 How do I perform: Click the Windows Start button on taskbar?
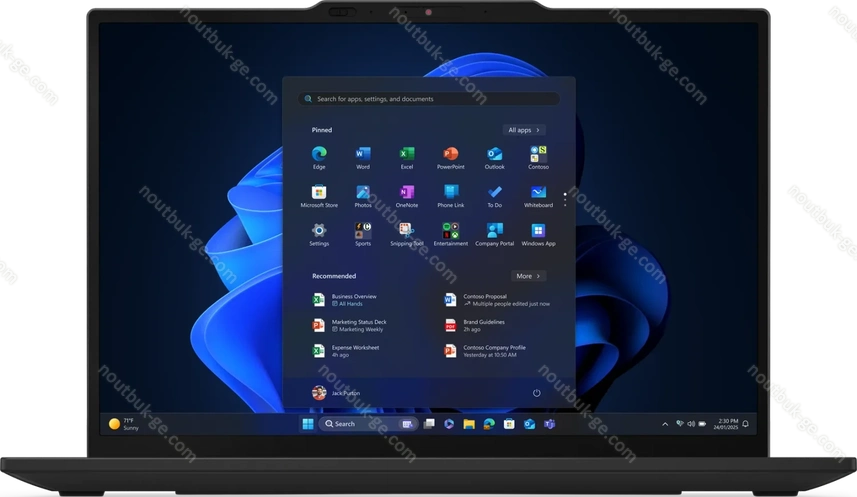pyautogui.click(x=307, y=424)
